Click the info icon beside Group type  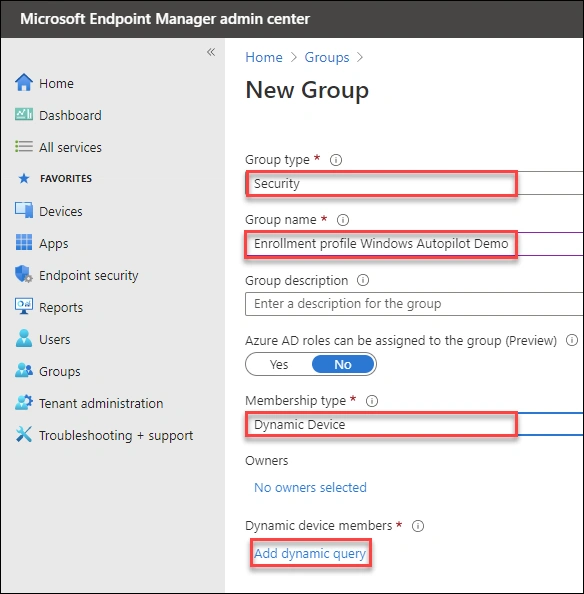coord(336,160)
